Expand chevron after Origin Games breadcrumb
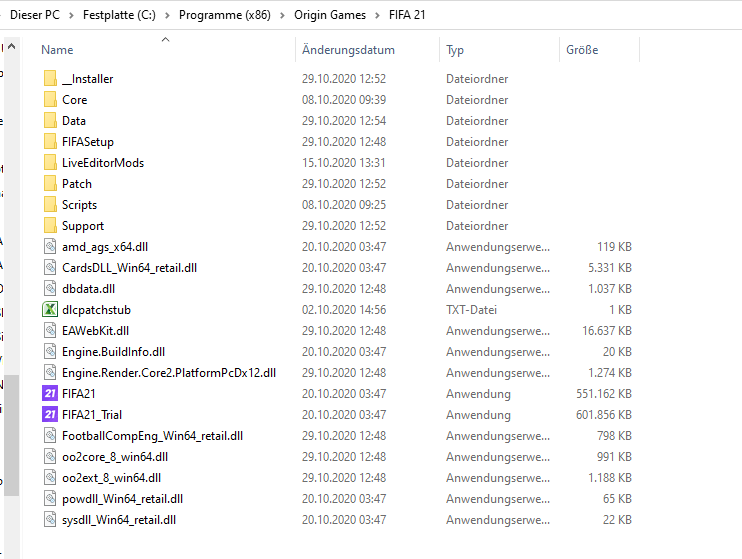Screen dimensions: 742x559 click(378, 15)
